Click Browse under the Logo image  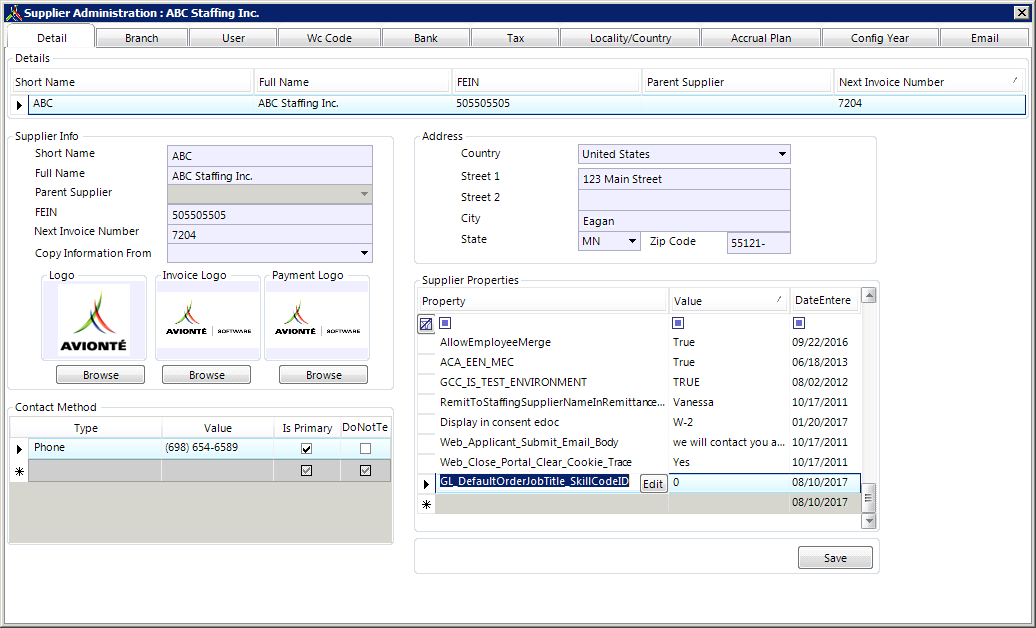pos(100,375)
